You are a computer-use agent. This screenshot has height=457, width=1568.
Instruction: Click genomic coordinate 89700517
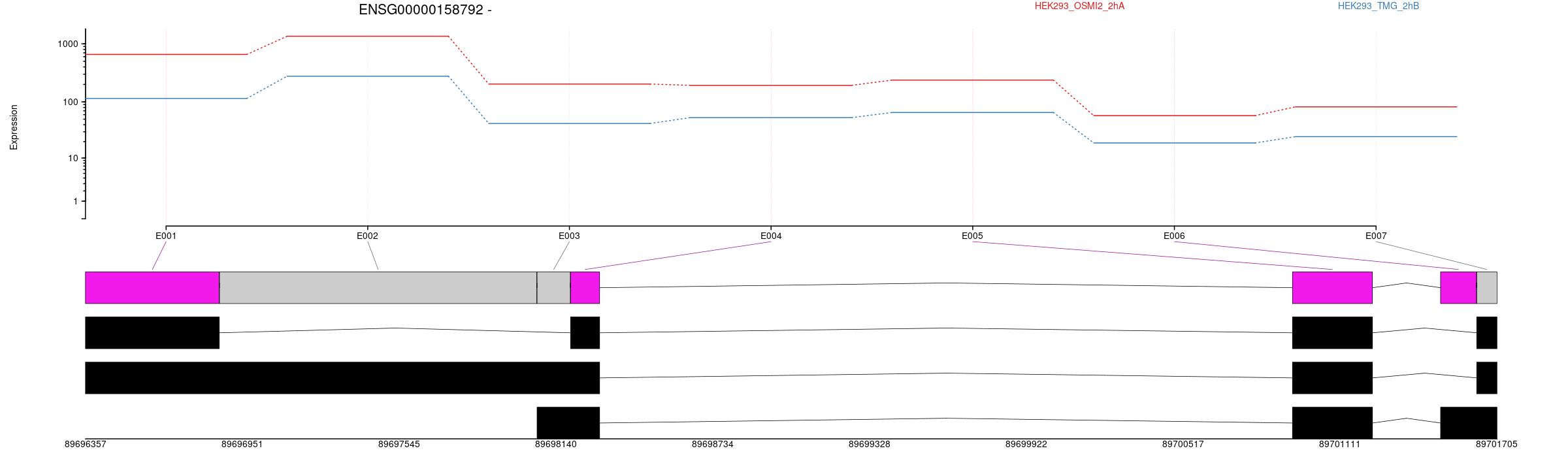pyautogui.click(x=1183, y=444)
